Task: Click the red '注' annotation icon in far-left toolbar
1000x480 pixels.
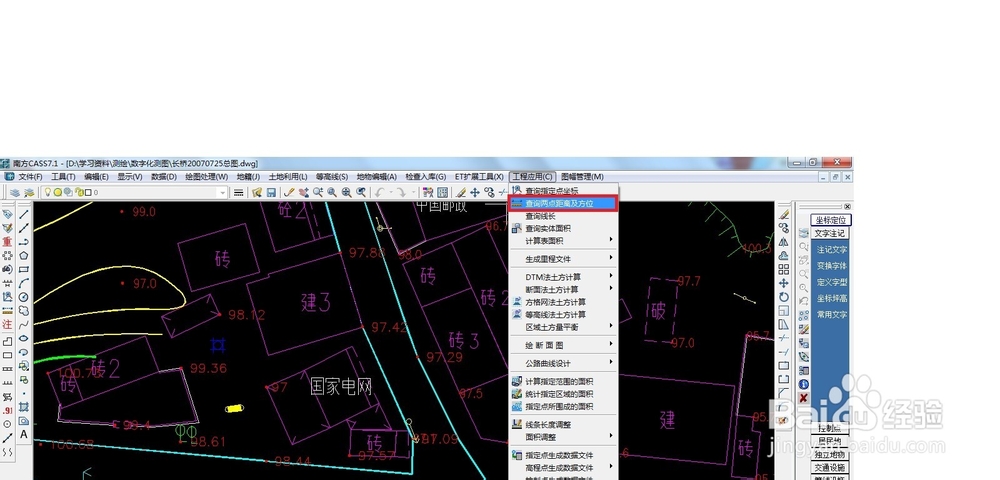Action: 7,324
